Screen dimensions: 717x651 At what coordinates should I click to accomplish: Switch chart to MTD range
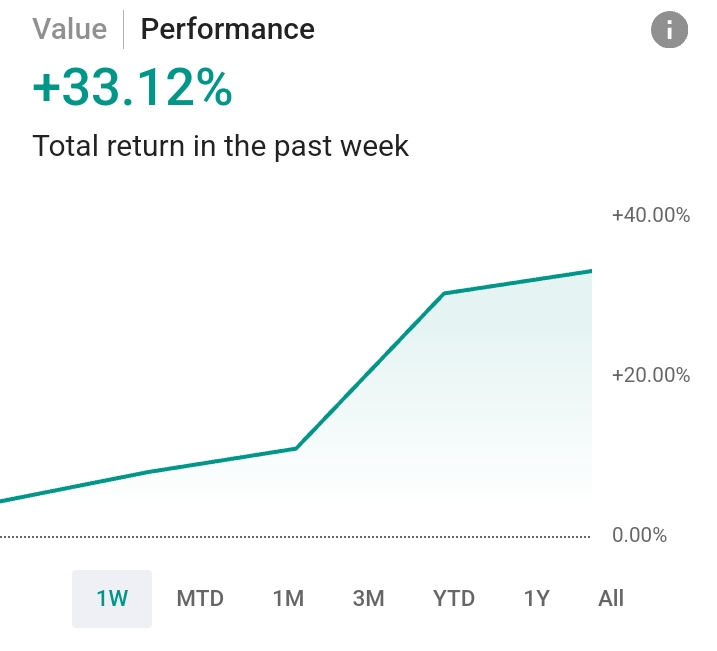pos(200,599)
